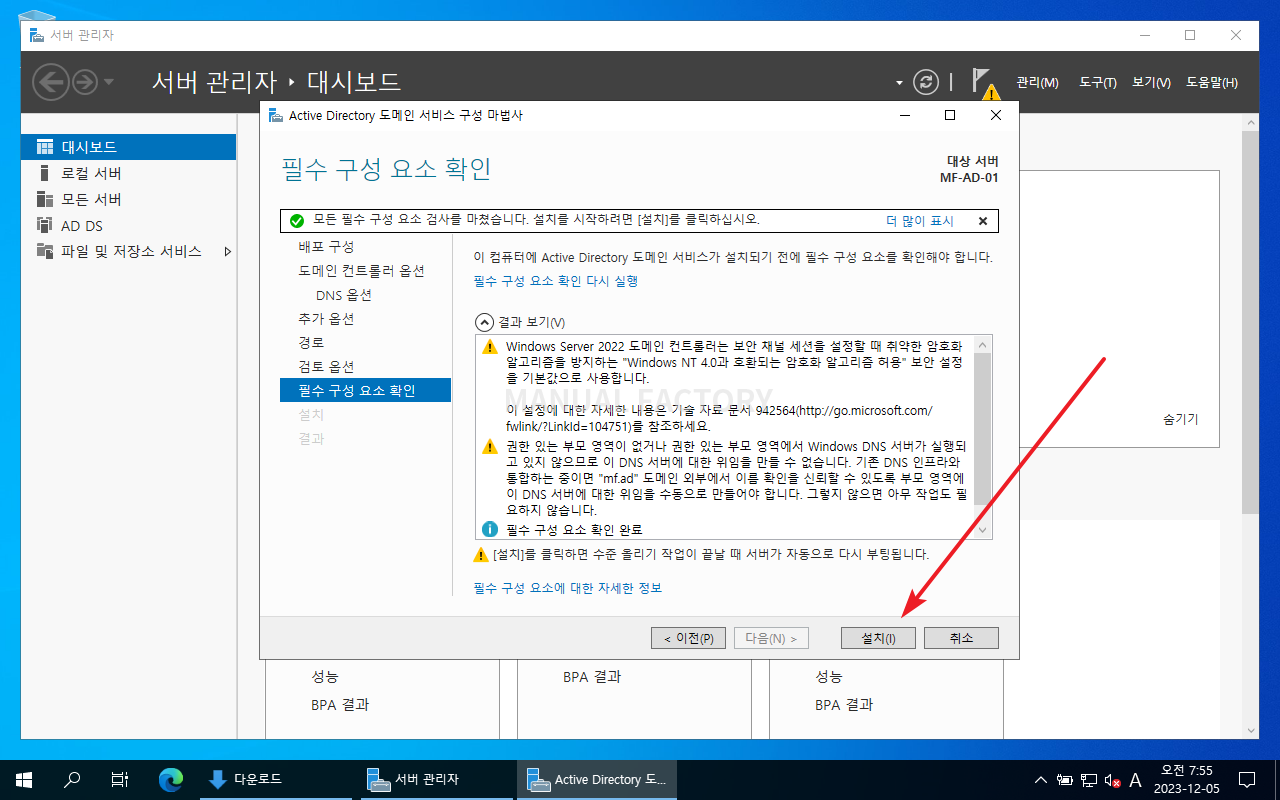The height and width of the screenshot is (800, 1280).
Task: Open the clock showing 오전 7:55
Action: 1187,779
